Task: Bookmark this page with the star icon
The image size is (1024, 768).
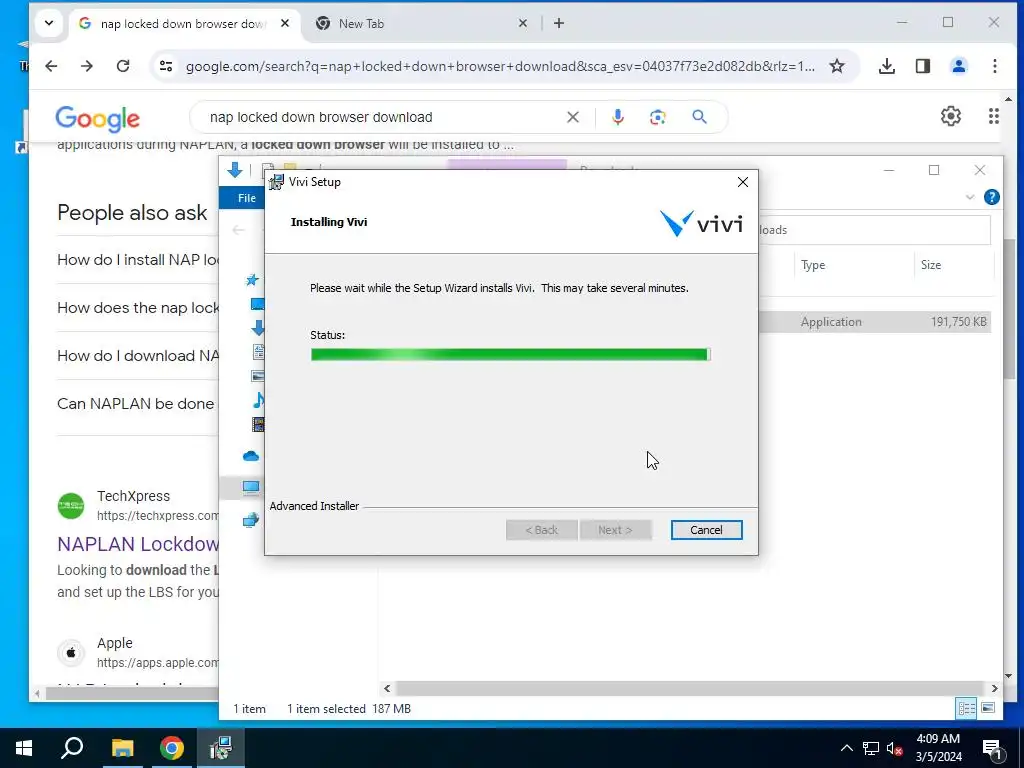Action: pos(837,66)
